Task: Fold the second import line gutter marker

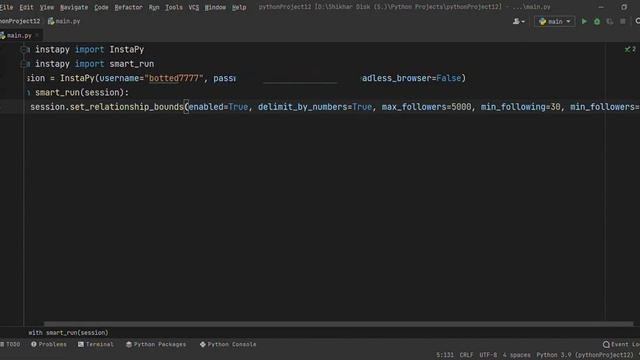Action: 24,64
